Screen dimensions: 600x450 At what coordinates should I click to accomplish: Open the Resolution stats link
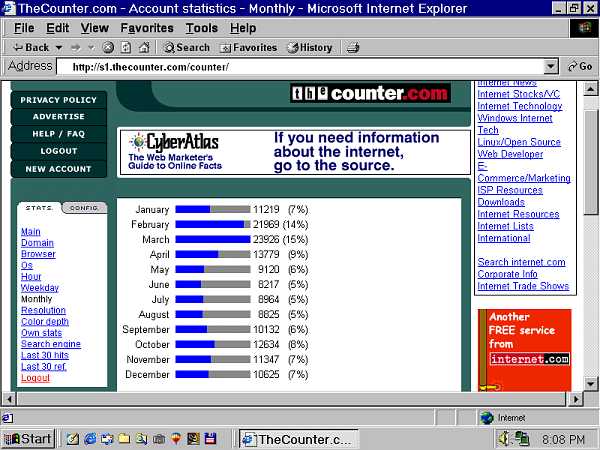pos(43,310)
